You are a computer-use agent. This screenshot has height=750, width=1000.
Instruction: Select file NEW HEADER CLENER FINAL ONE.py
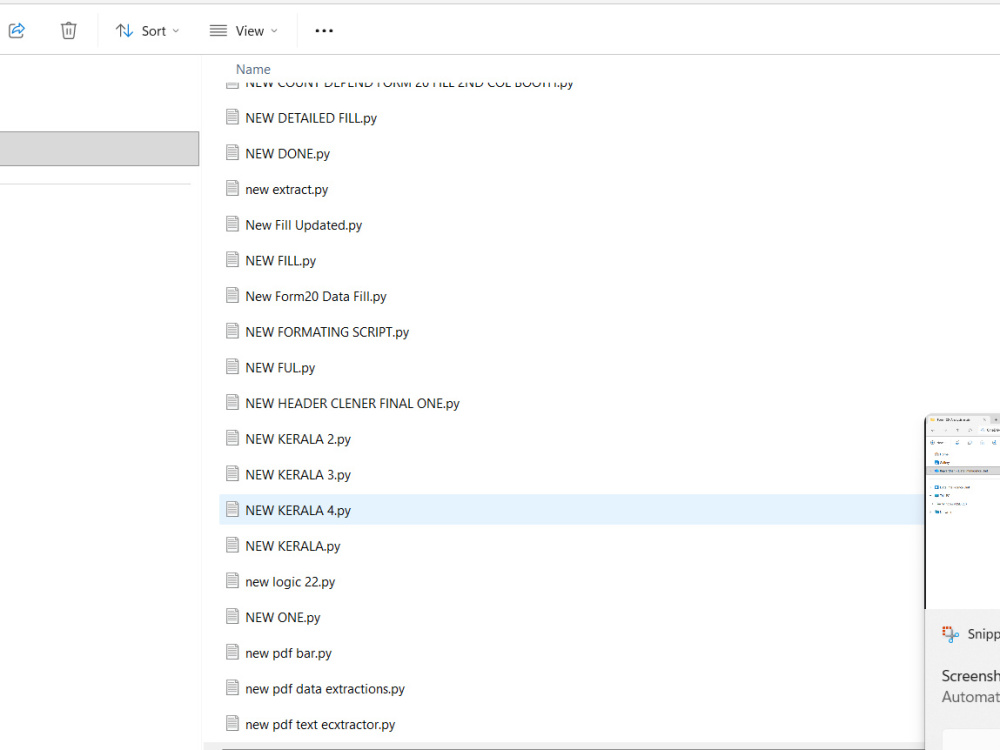(352, 404)
